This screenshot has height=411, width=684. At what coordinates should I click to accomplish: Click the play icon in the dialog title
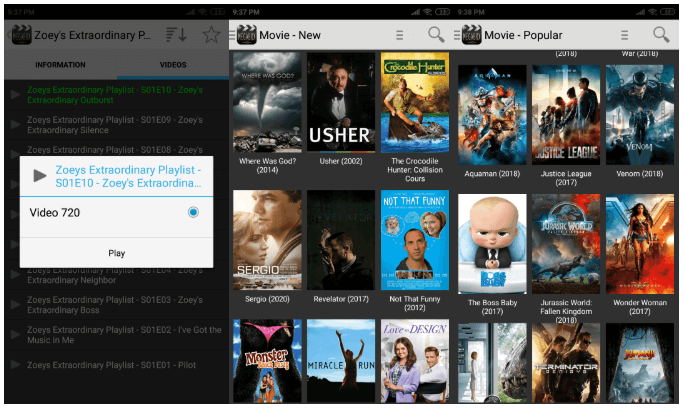(40, 176)
